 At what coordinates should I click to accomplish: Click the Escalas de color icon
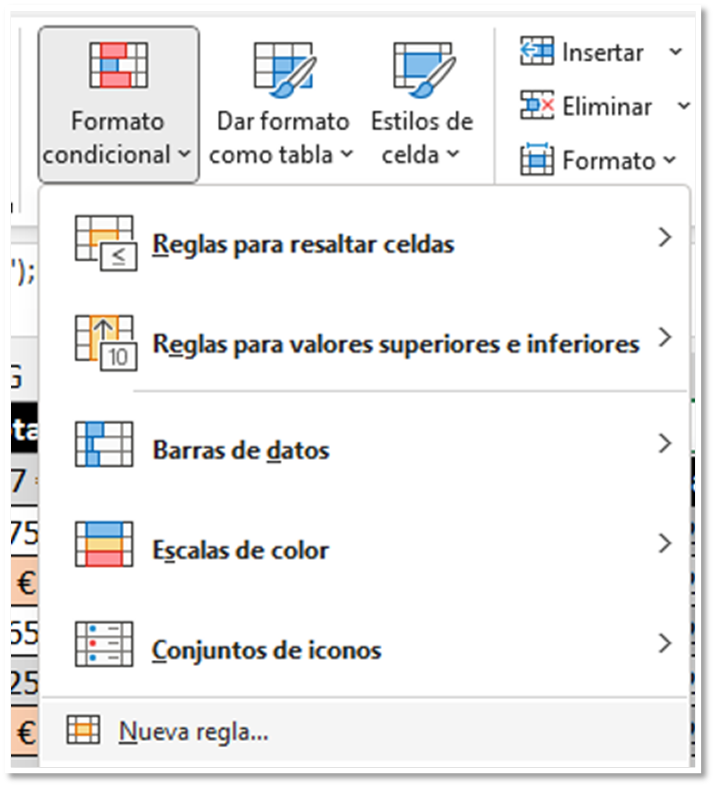[x=104, y=544]
